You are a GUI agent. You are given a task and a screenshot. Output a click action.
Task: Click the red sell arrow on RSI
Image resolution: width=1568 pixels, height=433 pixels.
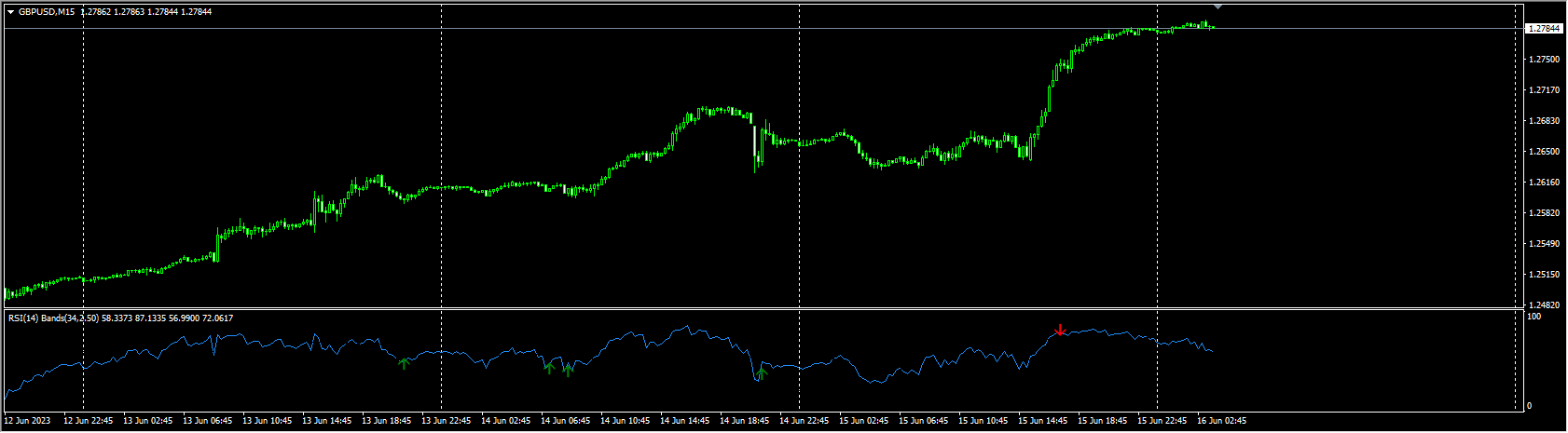pyautogui.click(x=1059, y=330)
